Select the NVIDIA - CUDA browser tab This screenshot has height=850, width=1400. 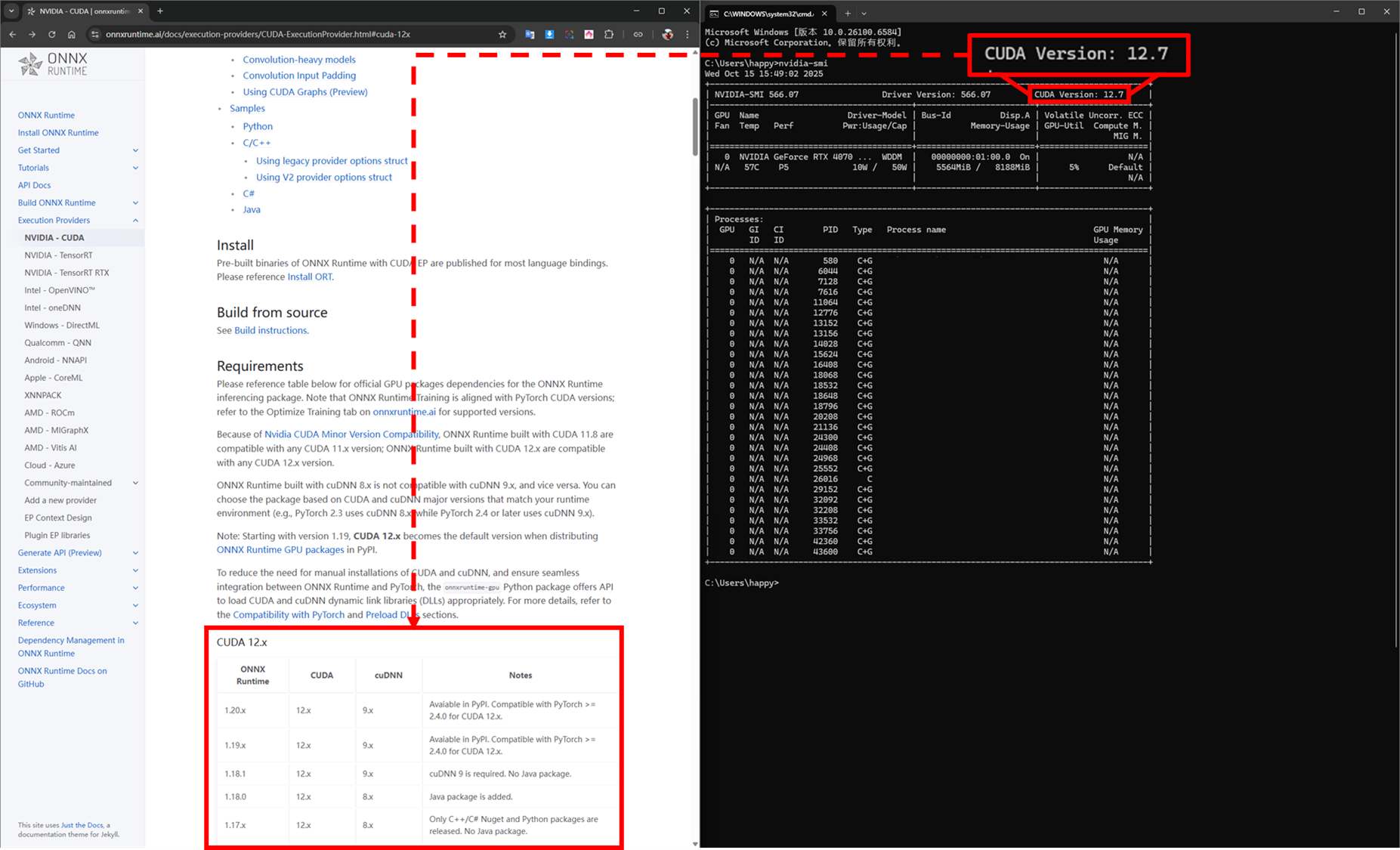(x=85, y=11)
